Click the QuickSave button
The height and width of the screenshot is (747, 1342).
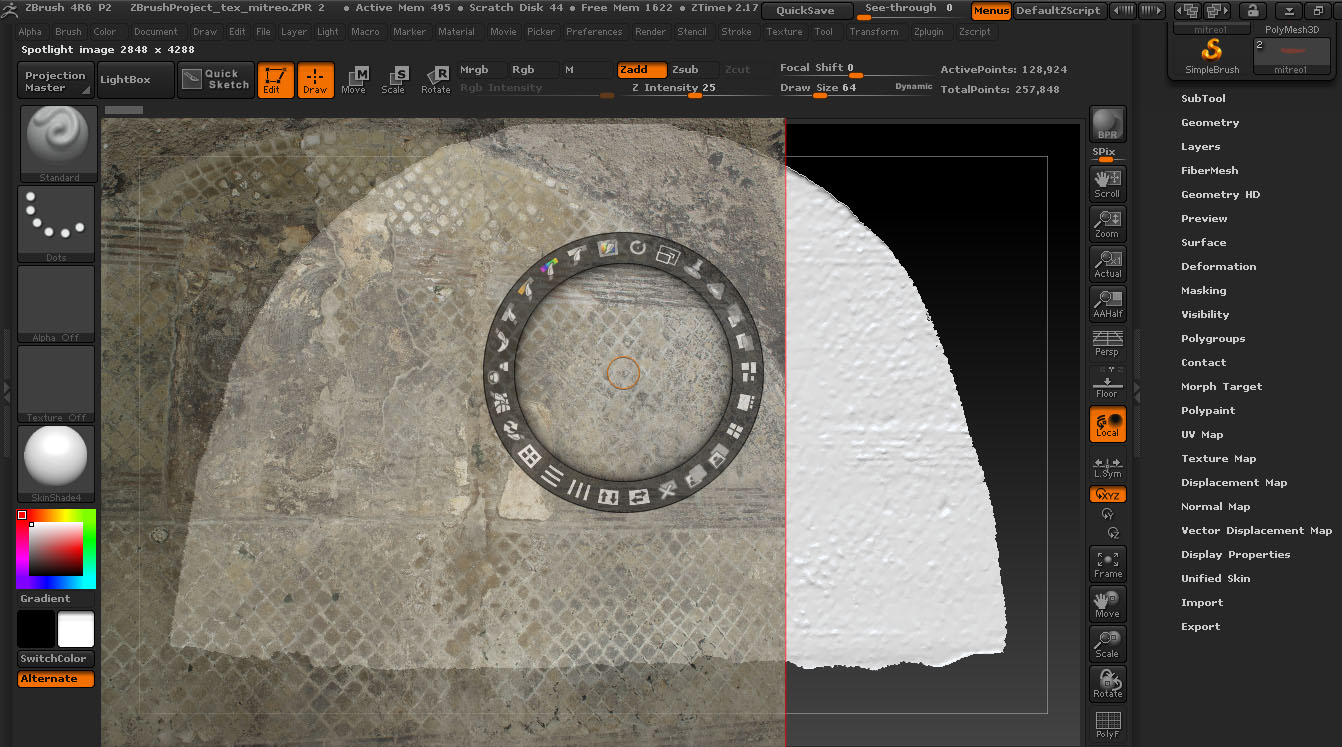(x=806, y=11)
